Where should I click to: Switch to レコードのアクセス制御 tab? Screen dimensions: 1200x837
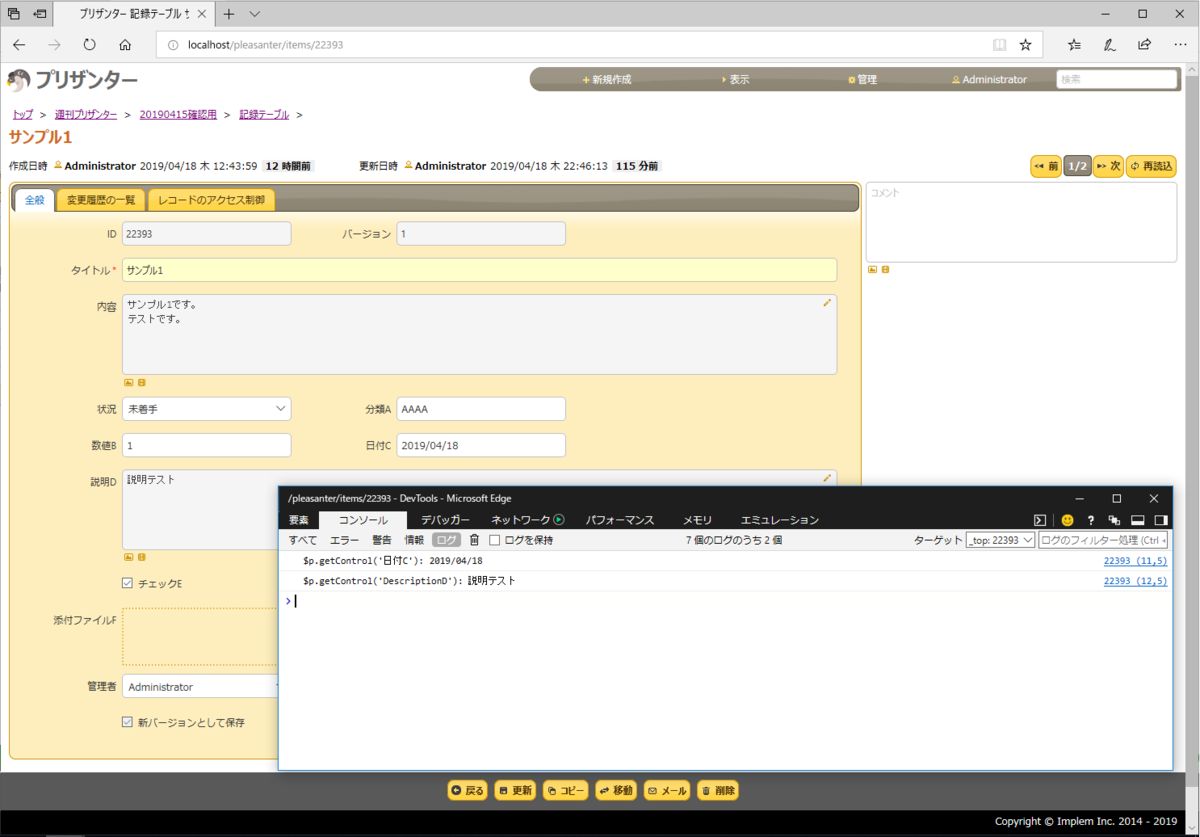coord(211,200)
